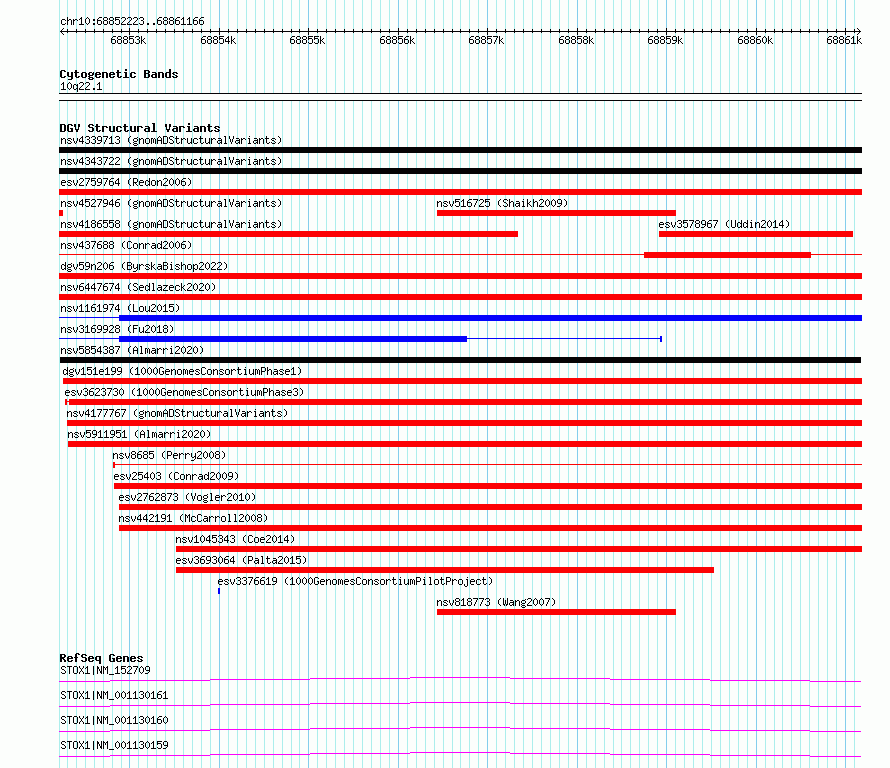Click the esv3623730 1000GenomesConsortiumPhase3 label
Screen dimensions: 890x768
tap(184, 392)
